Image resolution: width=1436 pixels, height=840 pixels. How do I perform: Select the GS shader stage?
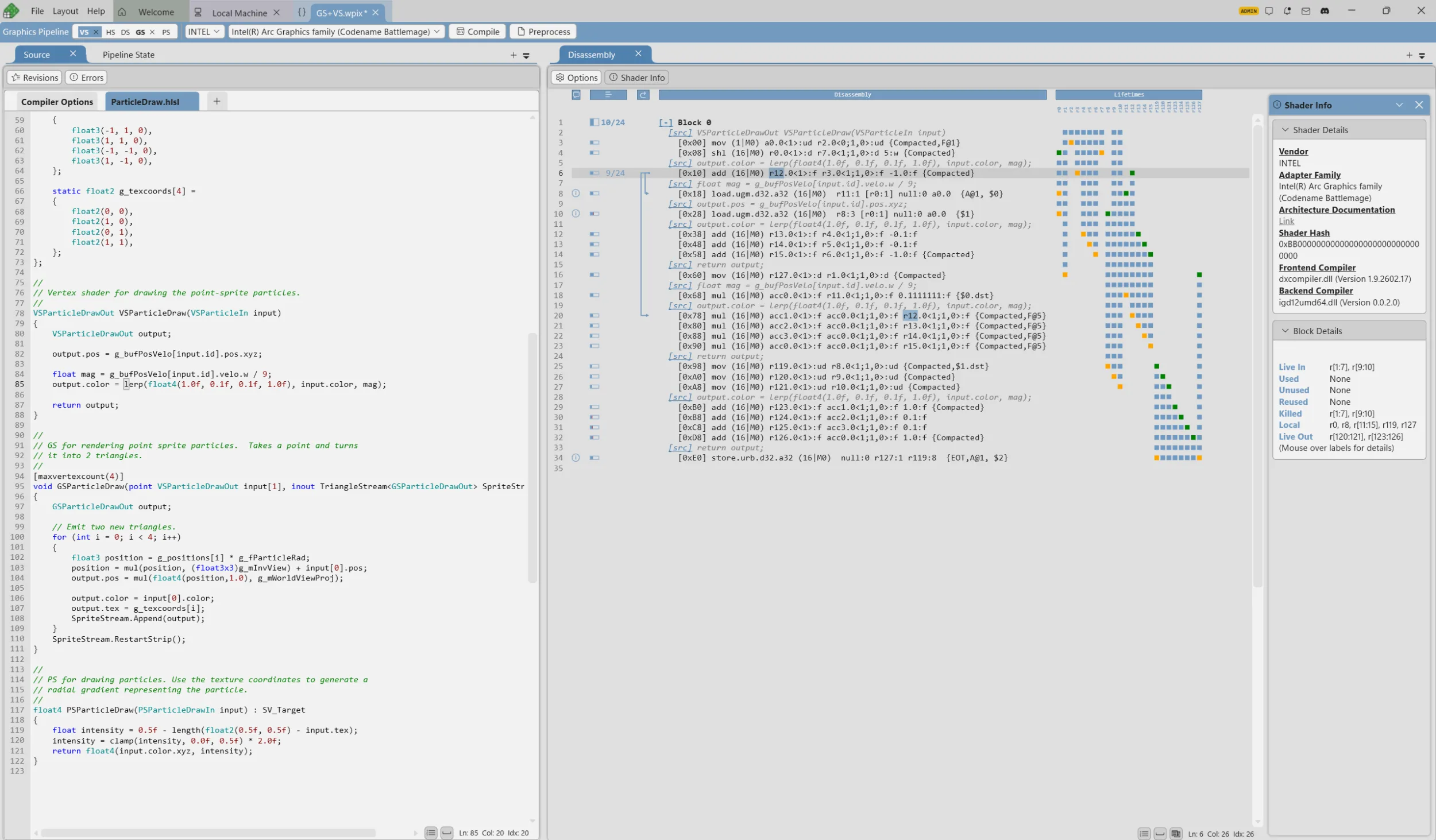click(140, 32)
